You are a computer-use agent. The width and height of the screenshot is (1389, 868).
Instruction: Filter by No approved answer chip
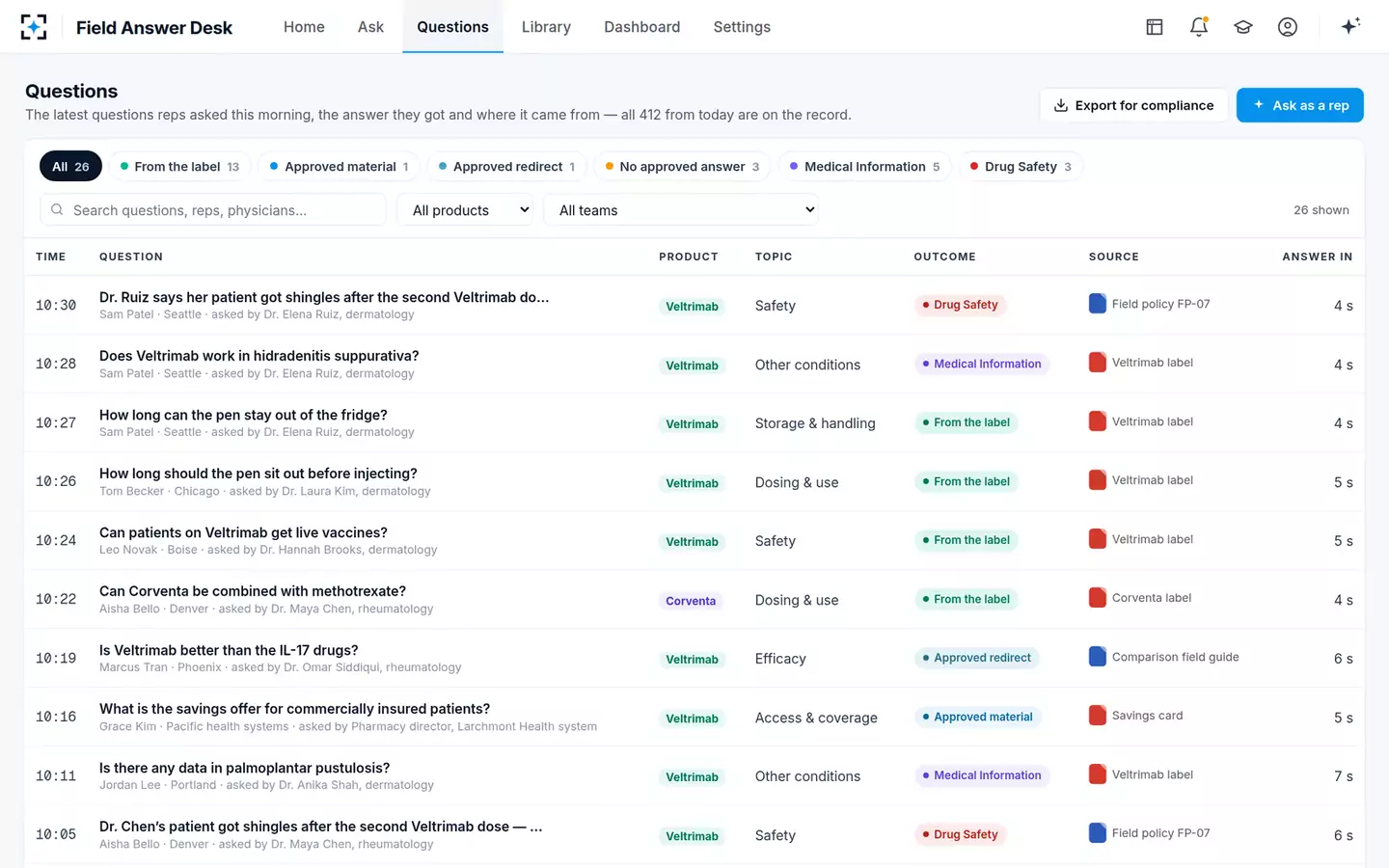tap(683, 166)
